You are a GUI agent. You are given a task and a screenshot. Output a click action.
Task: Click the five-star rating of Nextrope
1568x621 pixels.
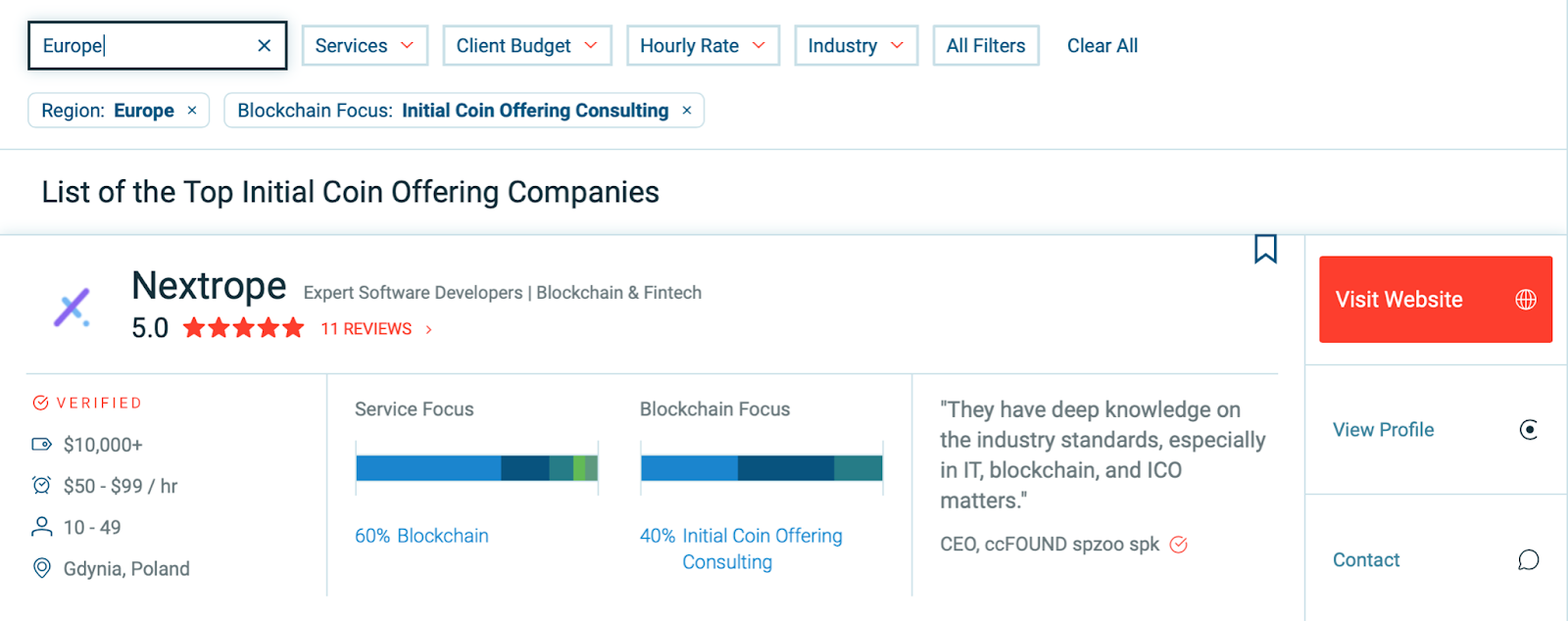[243, 328]
